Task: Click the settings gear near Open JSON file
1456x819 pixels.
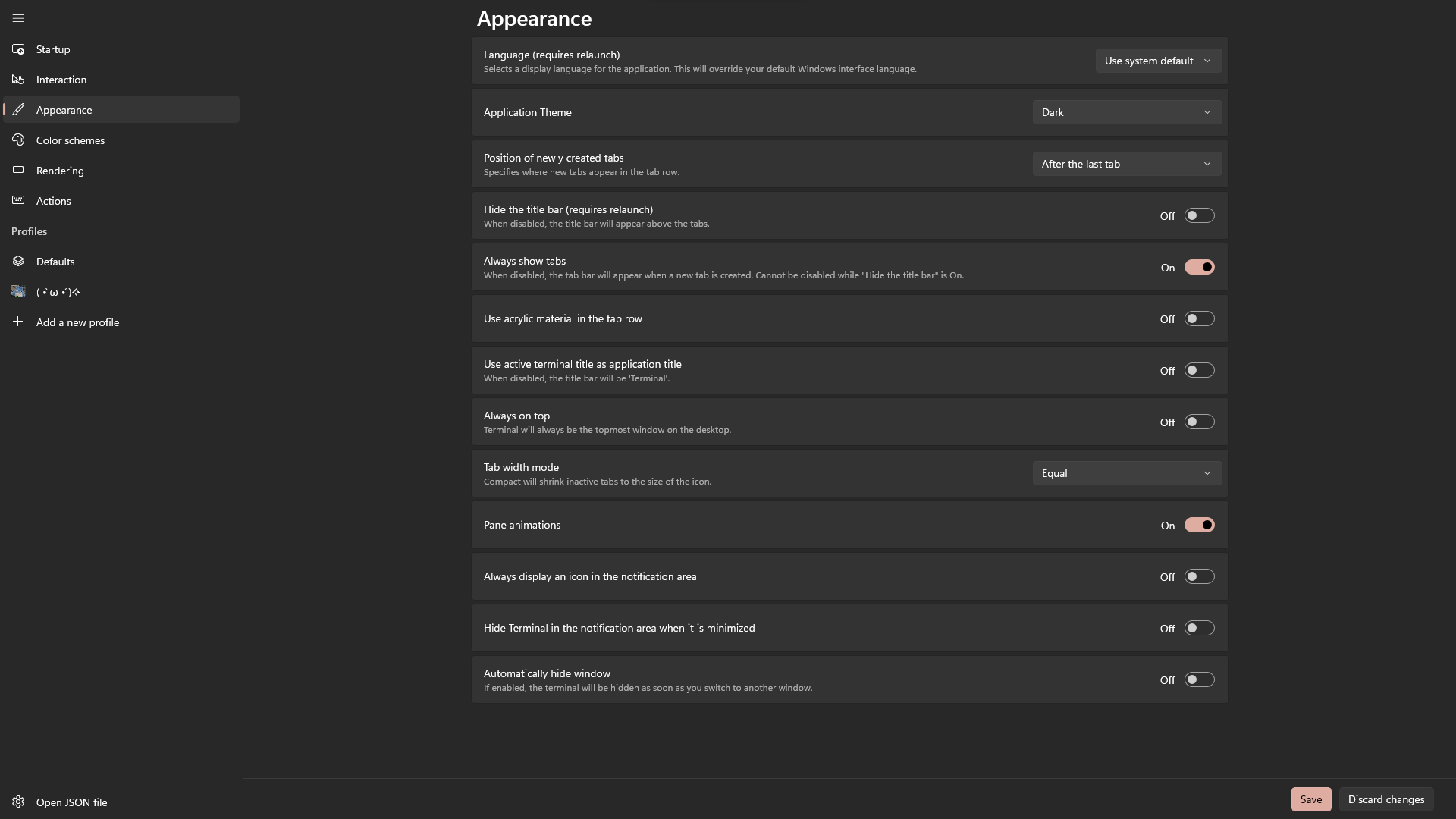Action: pos(18,802)
